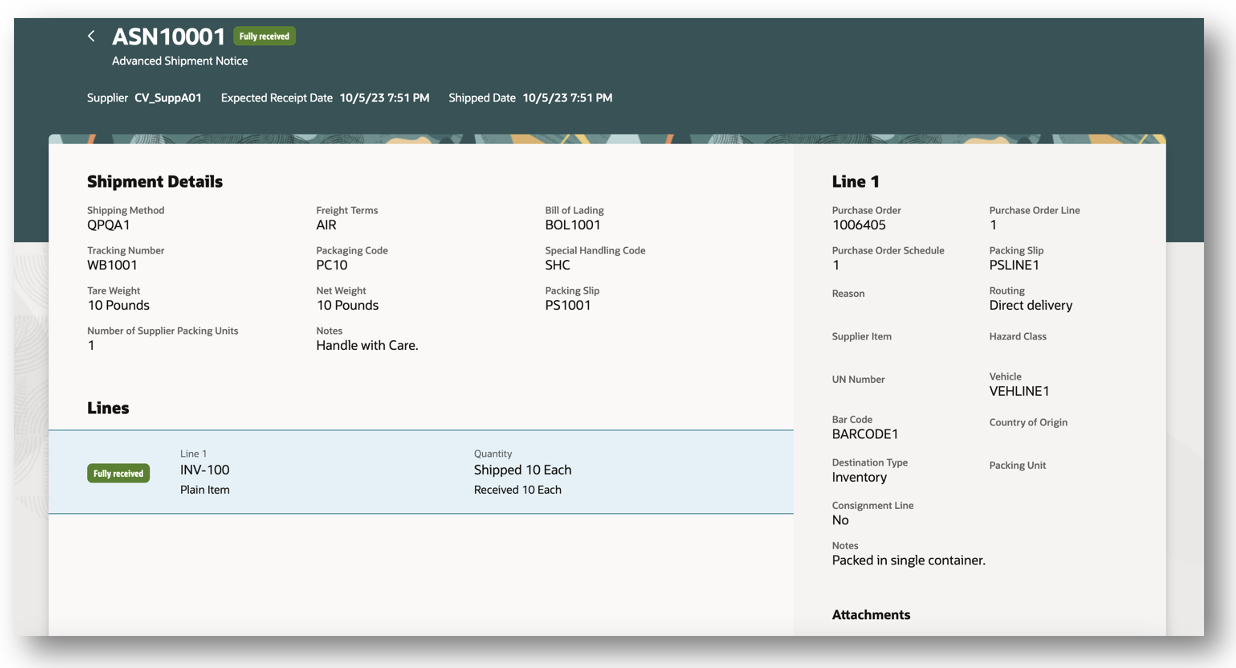Click Packing Slip value PS1001
The width and height of the screenshot is (1236, 668).
[x=568, y=305]
